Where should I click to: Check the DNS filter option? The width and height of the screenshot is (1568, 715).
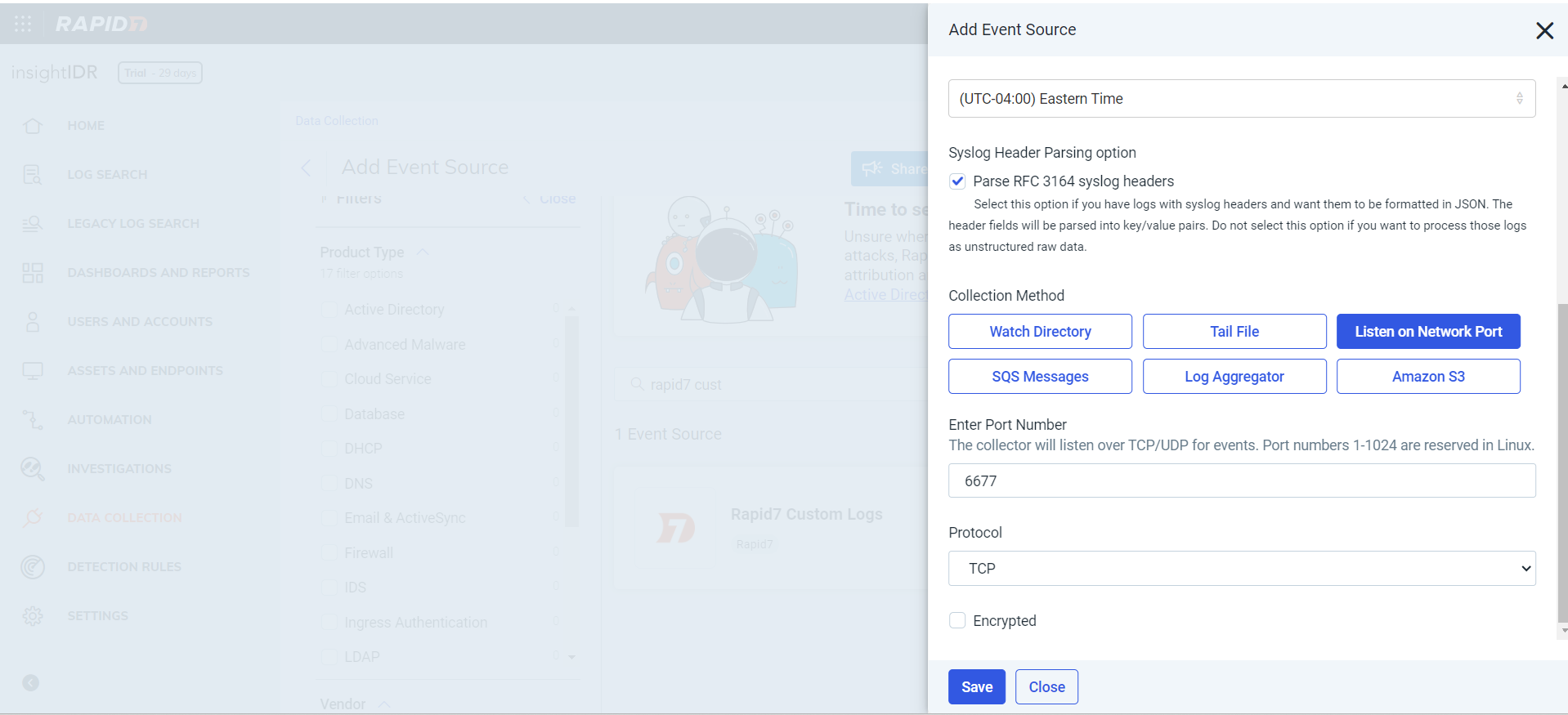329,484
